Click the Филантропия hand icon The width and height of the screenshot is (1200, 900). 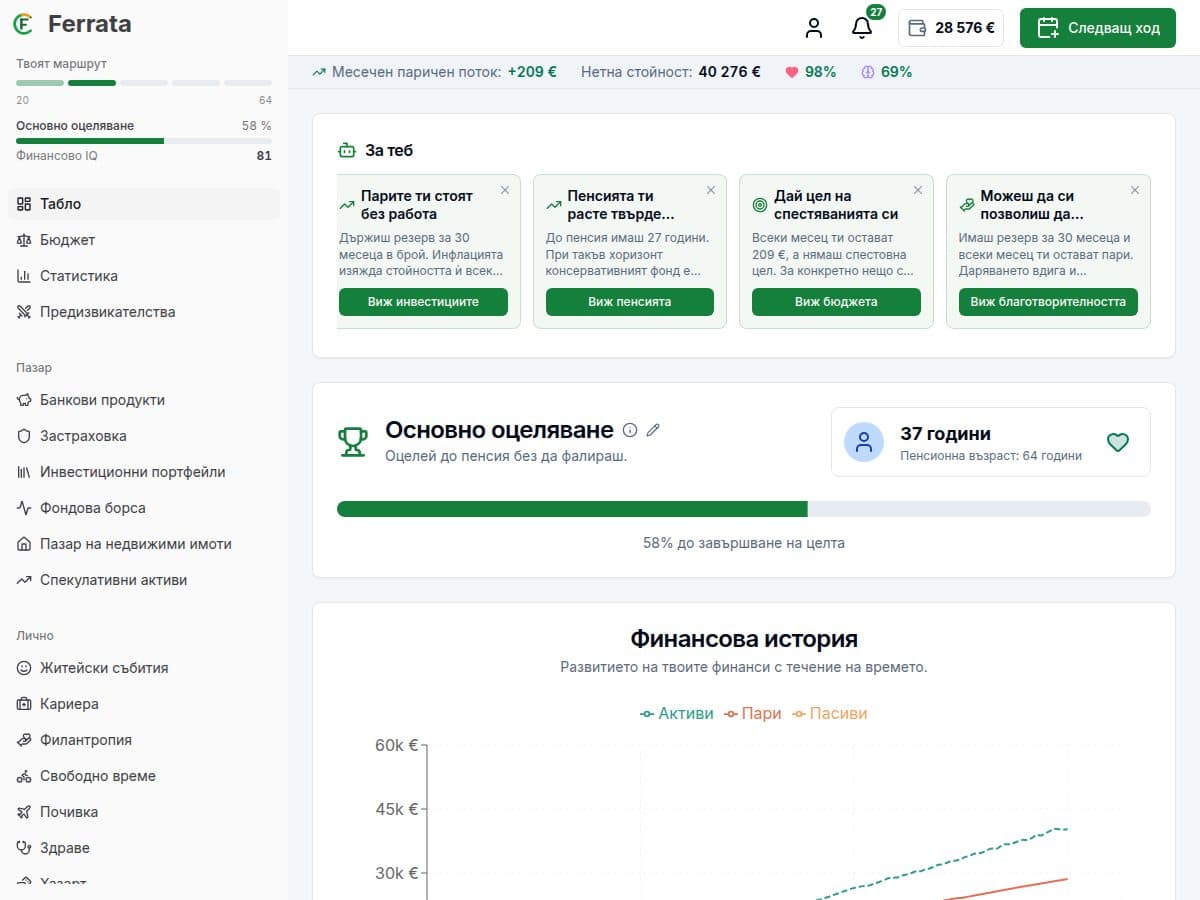tap(25, 740)
